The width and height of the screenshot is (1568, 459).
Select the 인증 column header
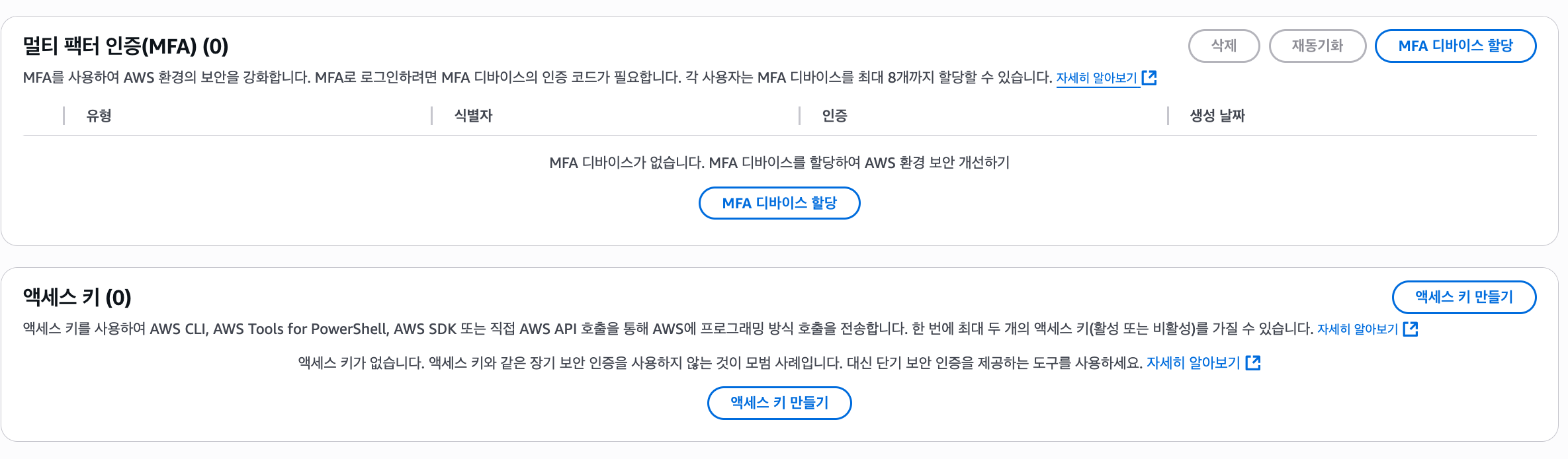[x=835, y=116]
